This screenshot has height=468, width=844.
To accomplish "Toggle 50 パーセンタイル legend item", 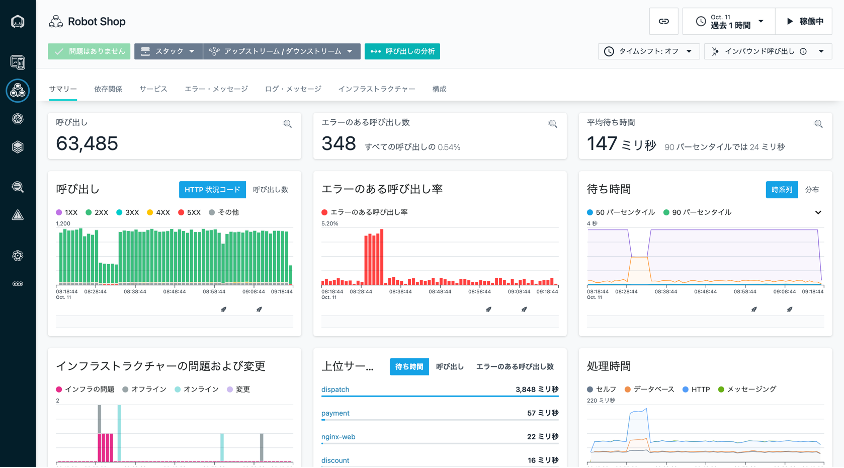I will click(x=621, y=213).
